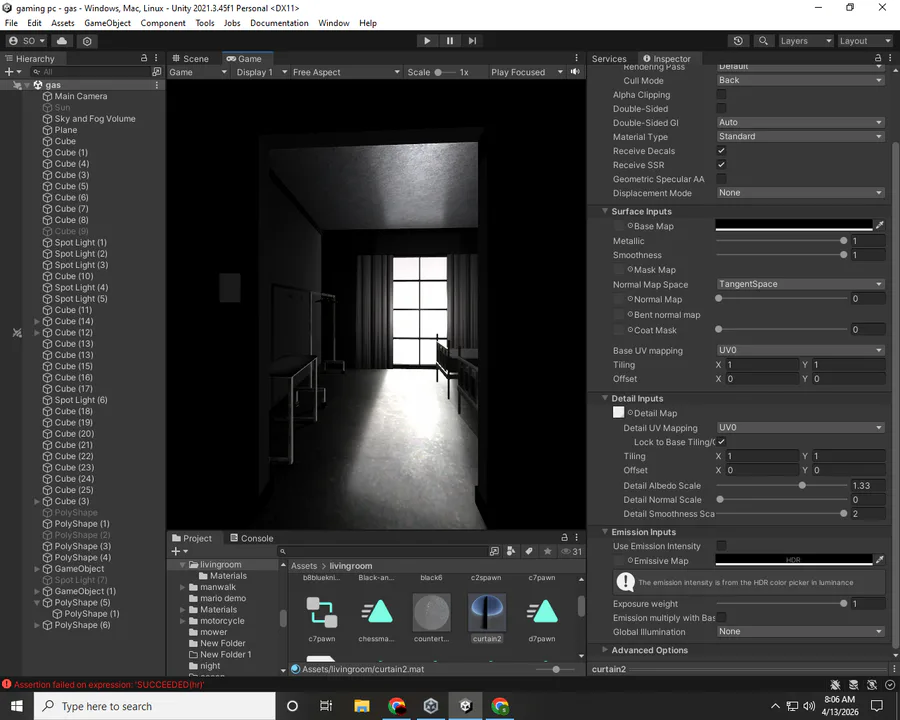The image size is (900, 720).
Task: Open the Cull Mode dropdown
Action: 800,80
